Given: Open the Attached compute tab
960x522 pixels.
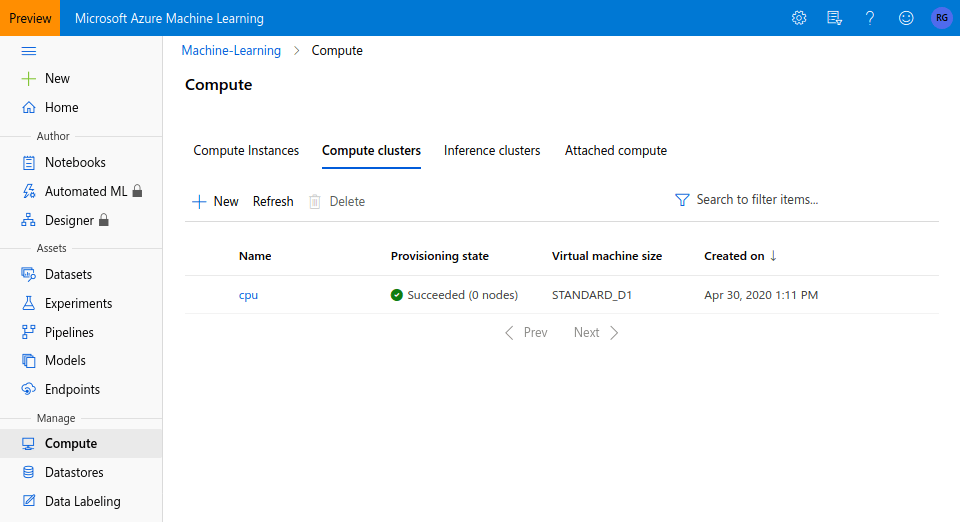Looking at the screenshot, I should click(x=616, y=151).
